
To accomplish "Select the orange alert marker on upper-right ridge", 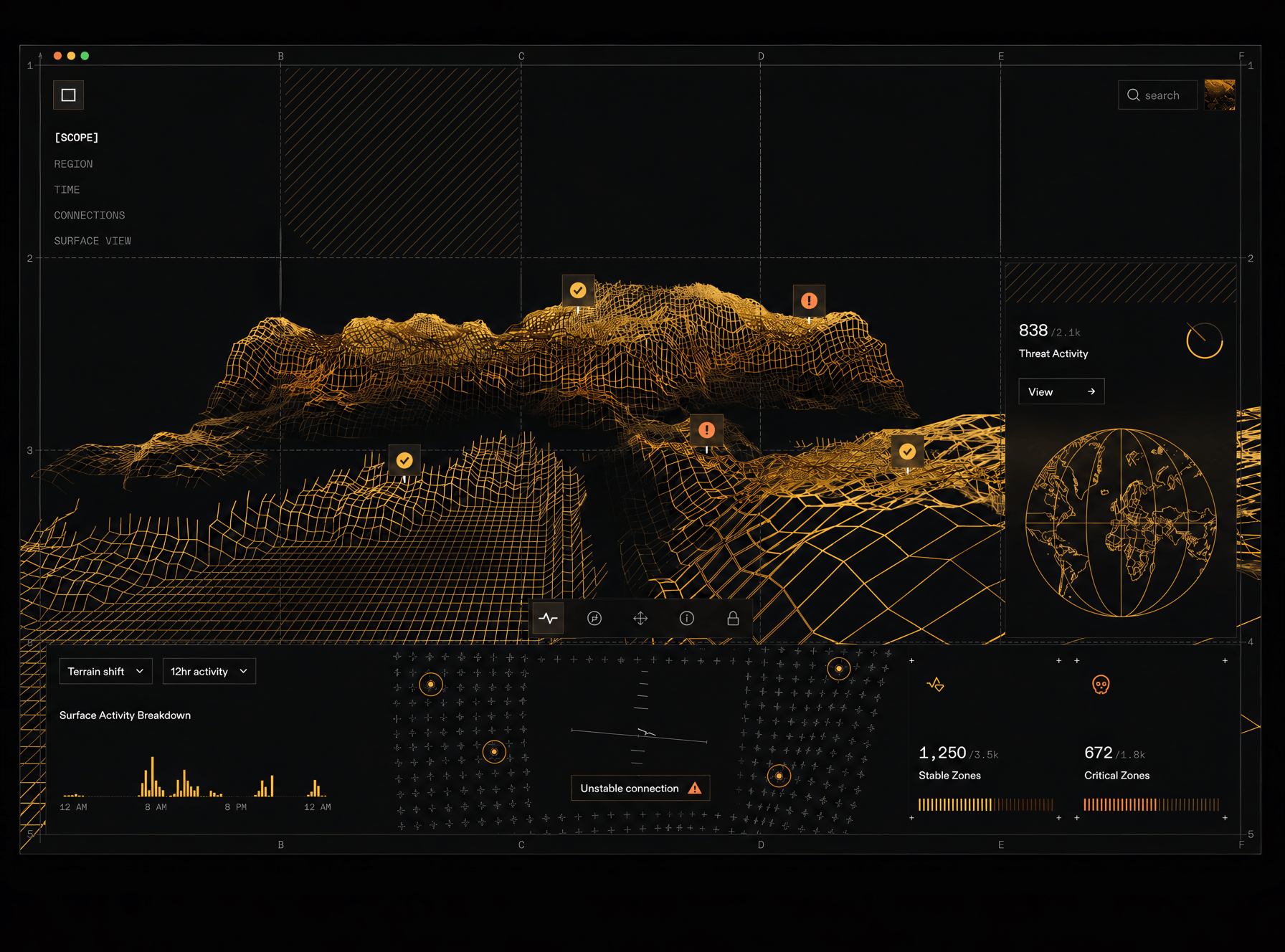I will coord(809,300).
